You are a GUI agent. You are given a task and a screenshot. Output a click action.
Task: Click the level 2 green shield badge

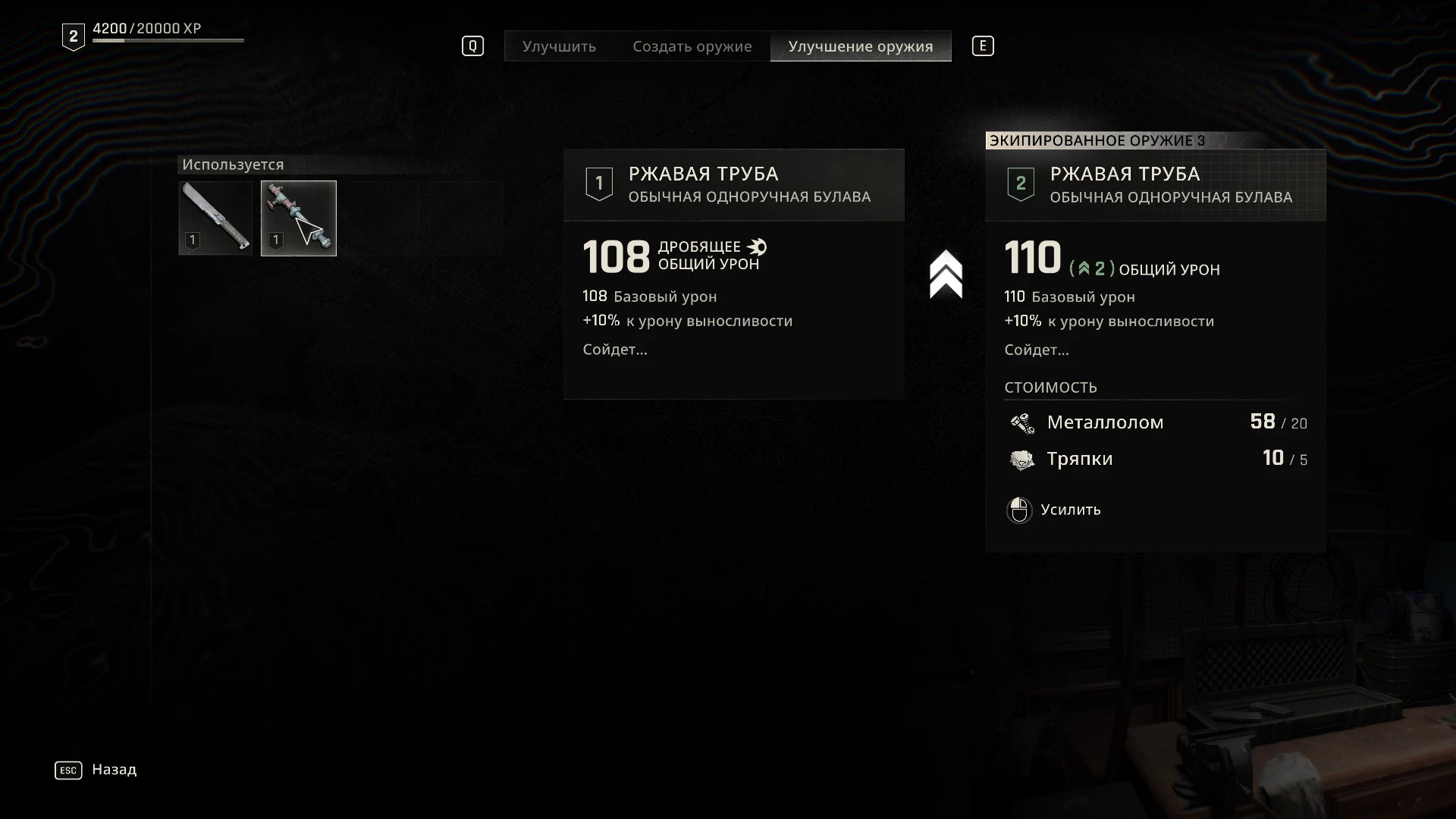(x=1021, y=184)
